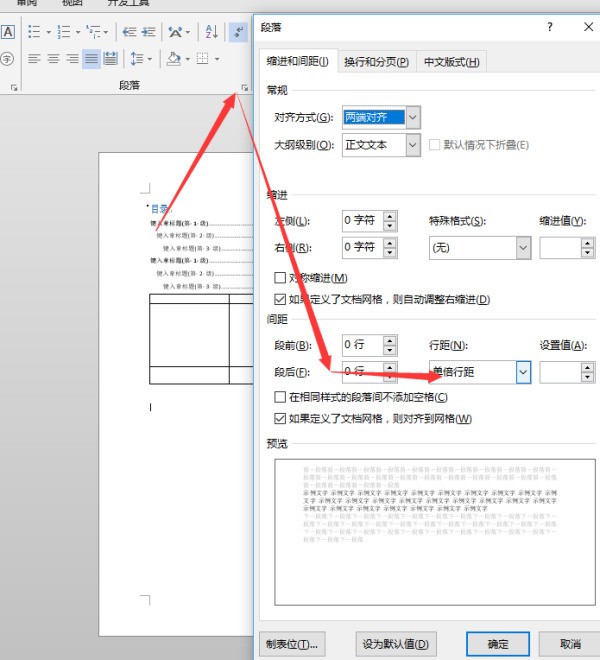Click 设为默认值 set as default button

395,644
